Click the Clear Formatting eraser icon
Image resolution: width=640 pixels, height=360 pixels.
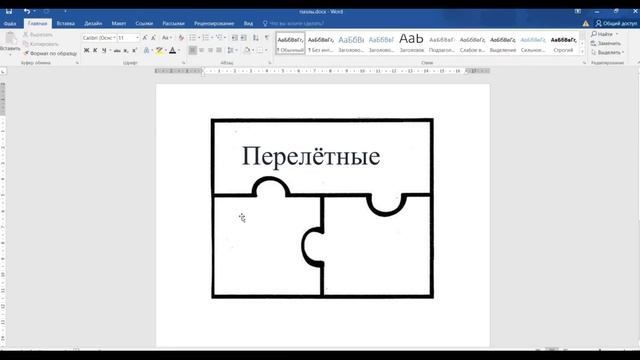(181, 38)
